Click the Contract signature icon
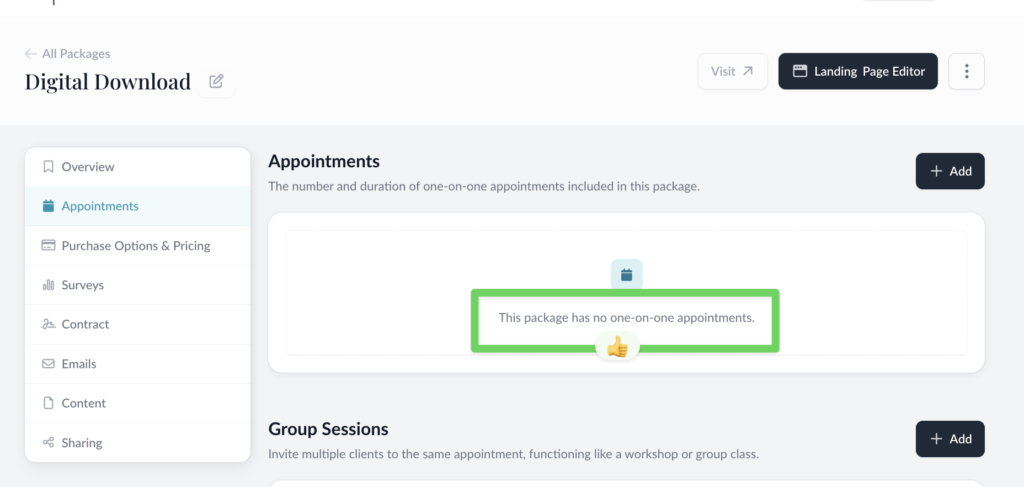Viewport: 1024px width, 487px height. 48,324
